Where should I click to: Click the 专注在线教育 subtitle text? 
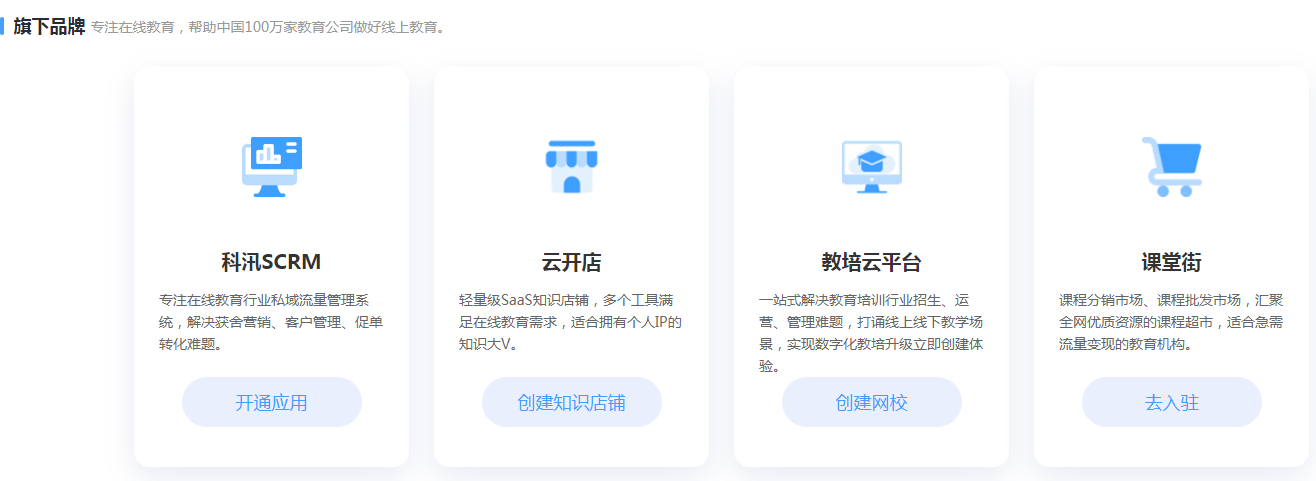[267, 27]
